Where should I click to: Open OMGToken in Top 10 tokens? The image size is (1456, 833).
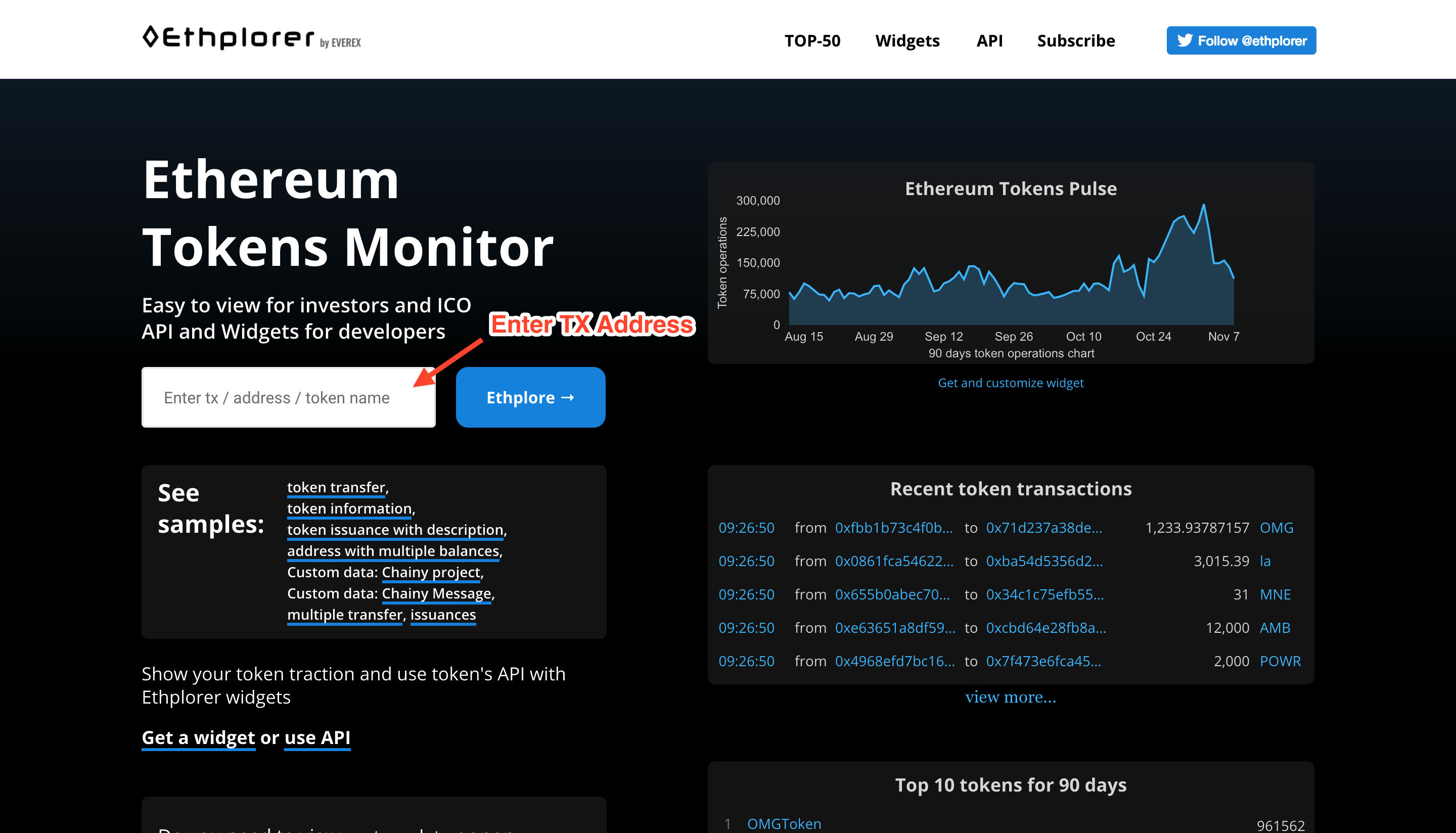click(784, 824)
